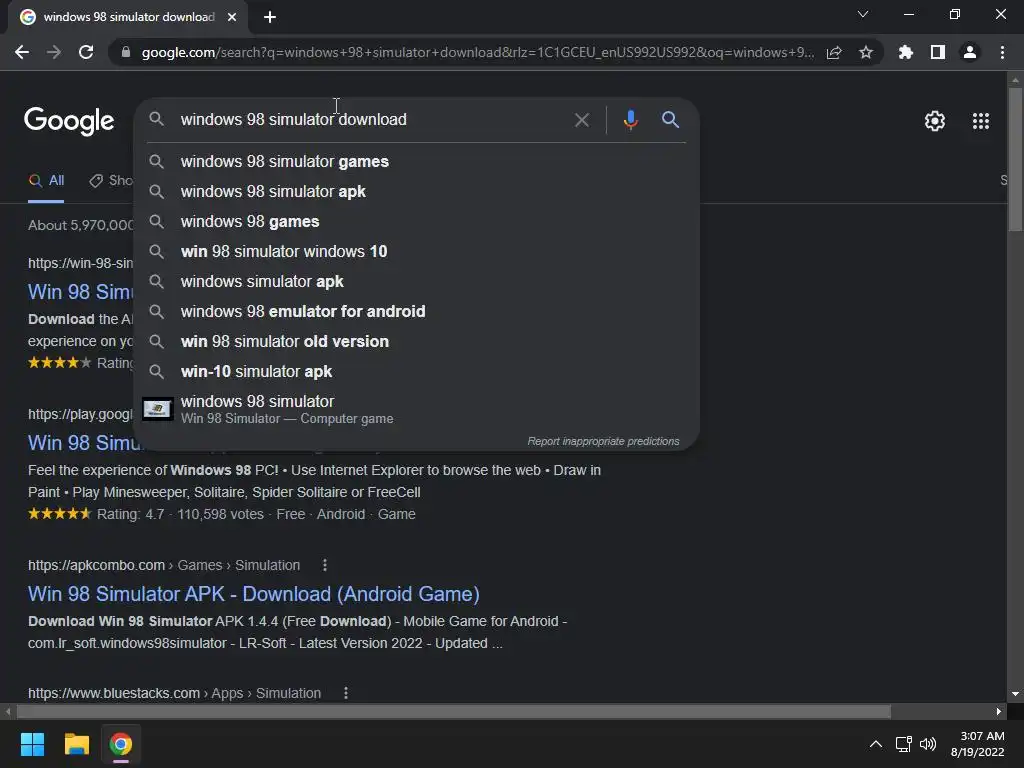Toggle the Chrome side panel

coord(938,52)
